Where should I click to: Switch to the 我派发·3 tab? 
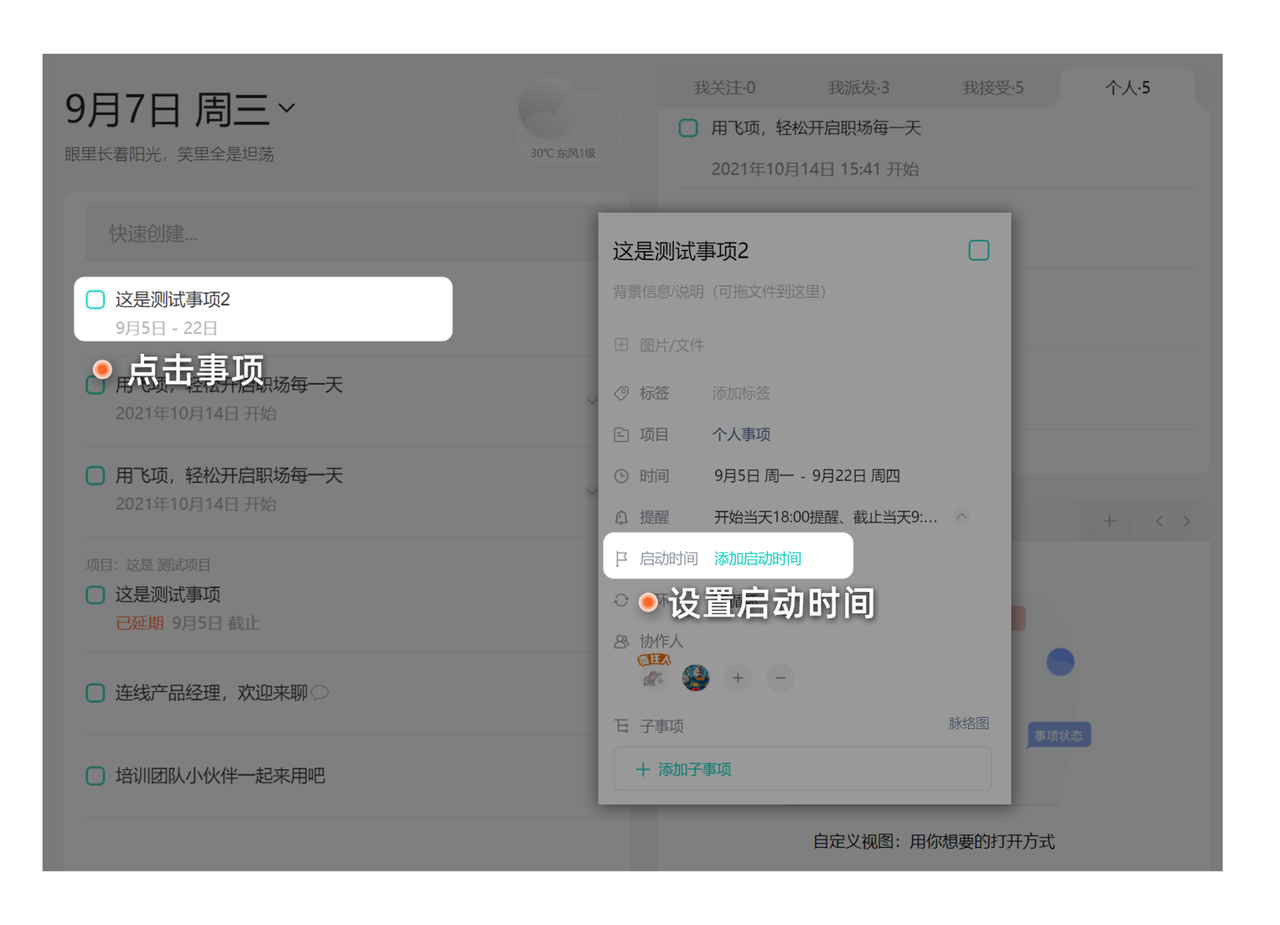tap(858, 88)
